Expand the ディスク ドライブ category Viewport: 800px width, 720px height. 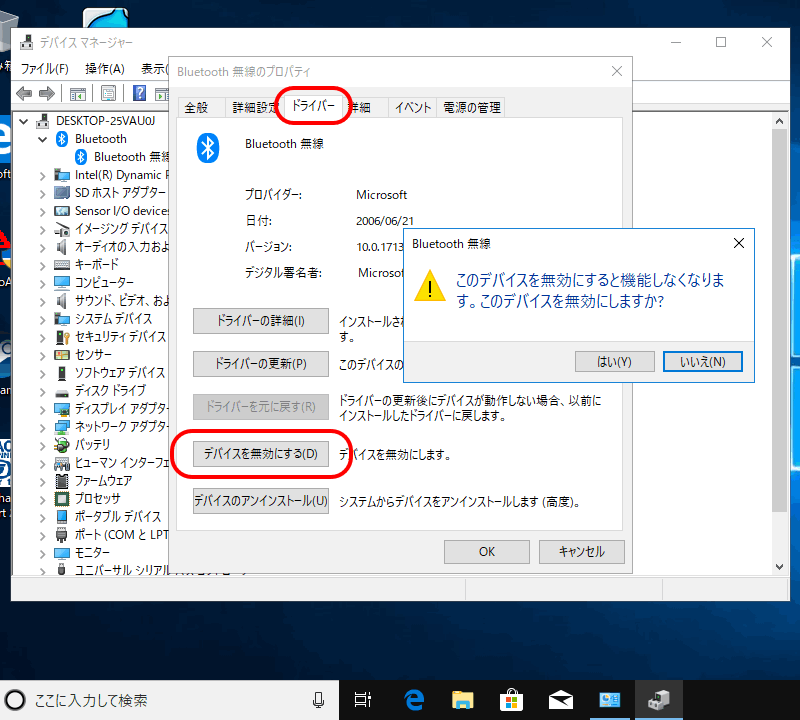42,391
